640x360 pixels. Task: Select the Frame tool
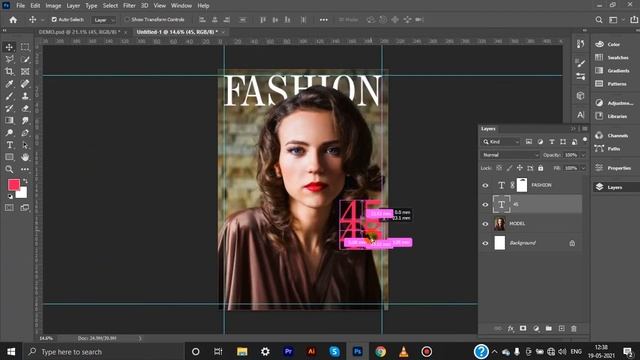tap(25, 71)
